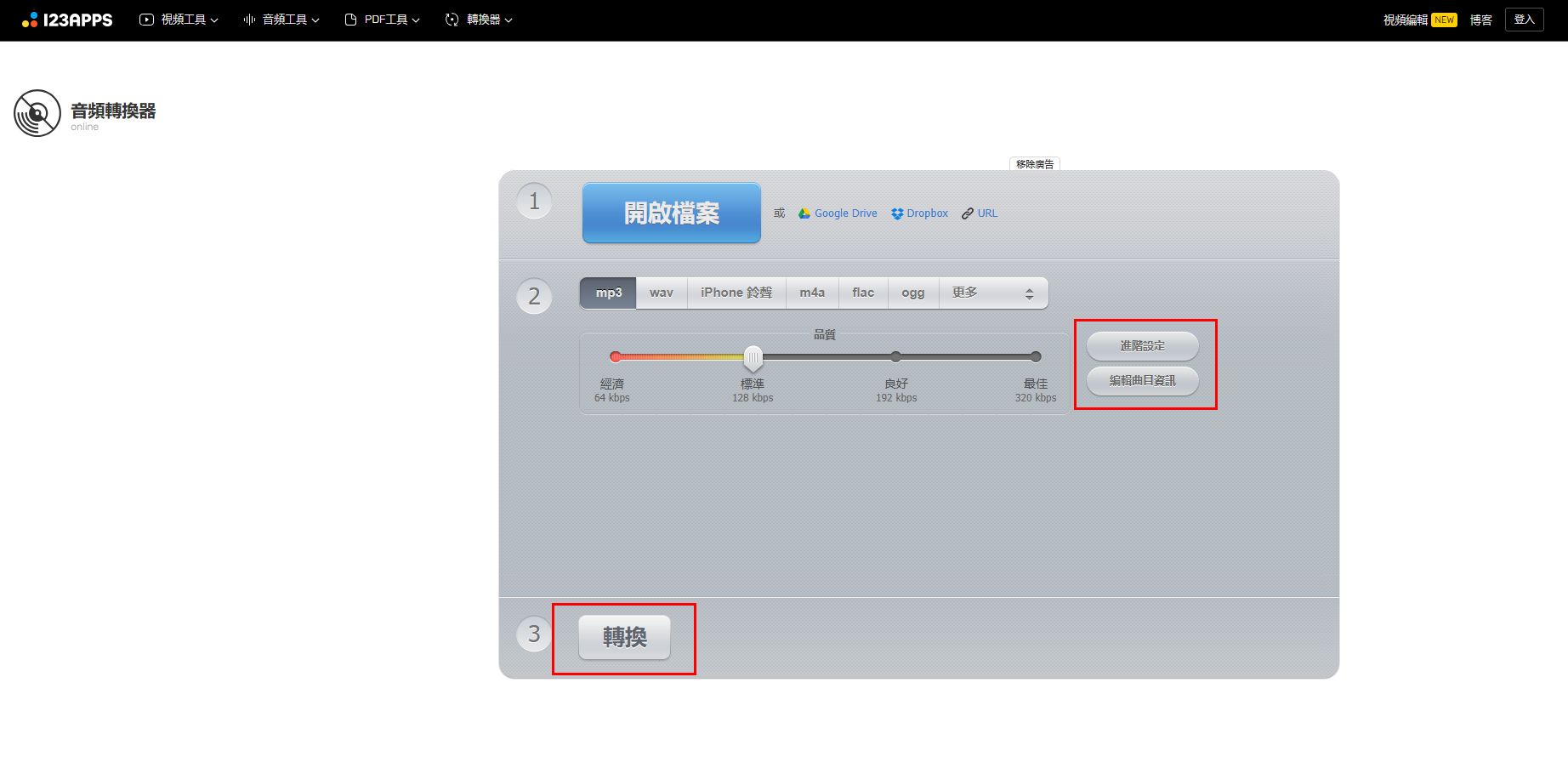Select the m4a format tab
The image size is (1568, 768).
click(x=812, y=293)
